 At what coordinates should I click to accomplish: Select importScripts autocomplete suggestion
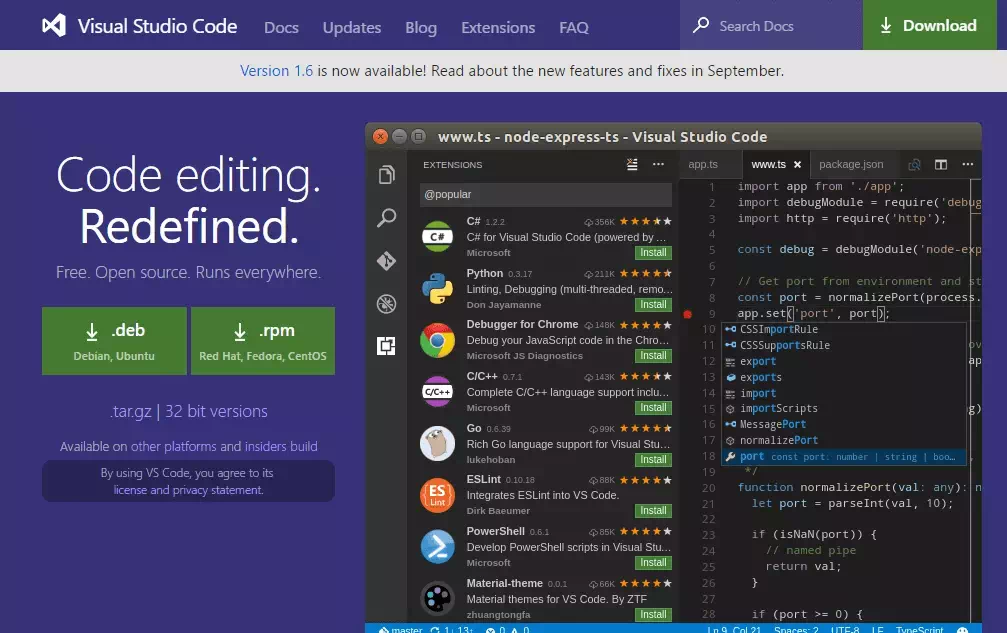click(843, 408)
